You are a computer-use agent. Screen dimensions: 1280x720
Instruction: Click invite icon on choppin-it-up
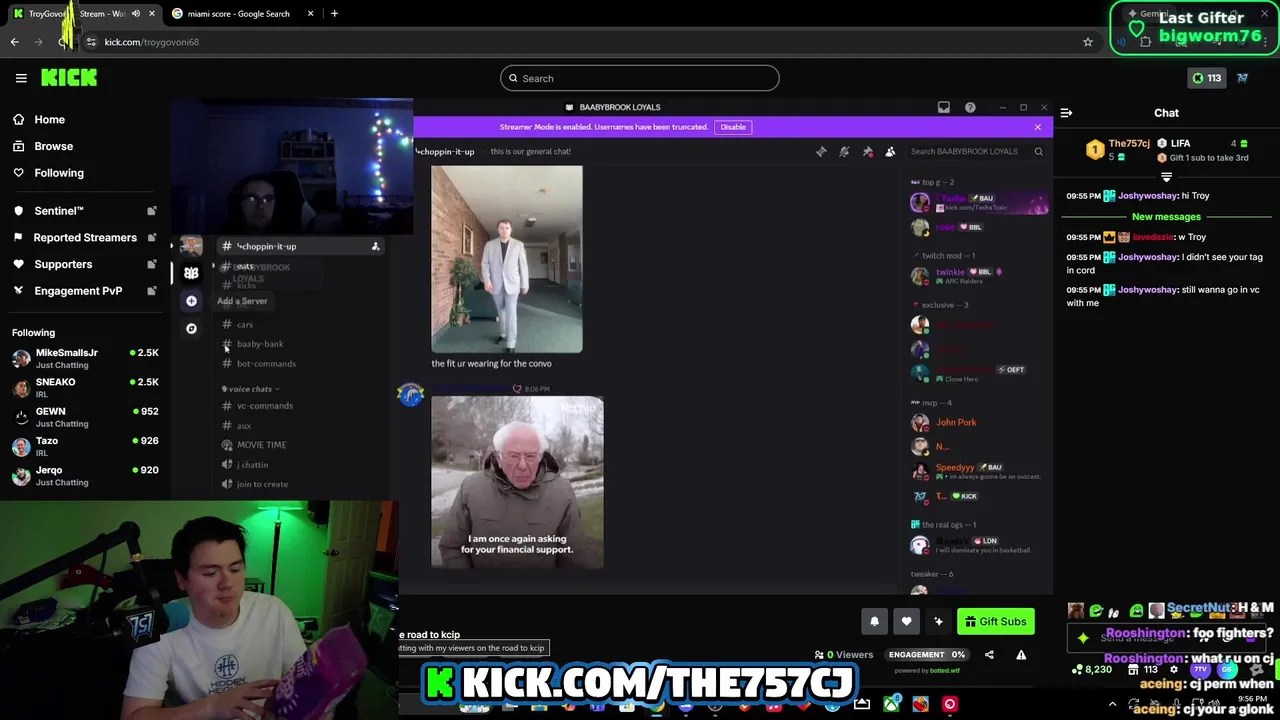[x=375, y=246]
